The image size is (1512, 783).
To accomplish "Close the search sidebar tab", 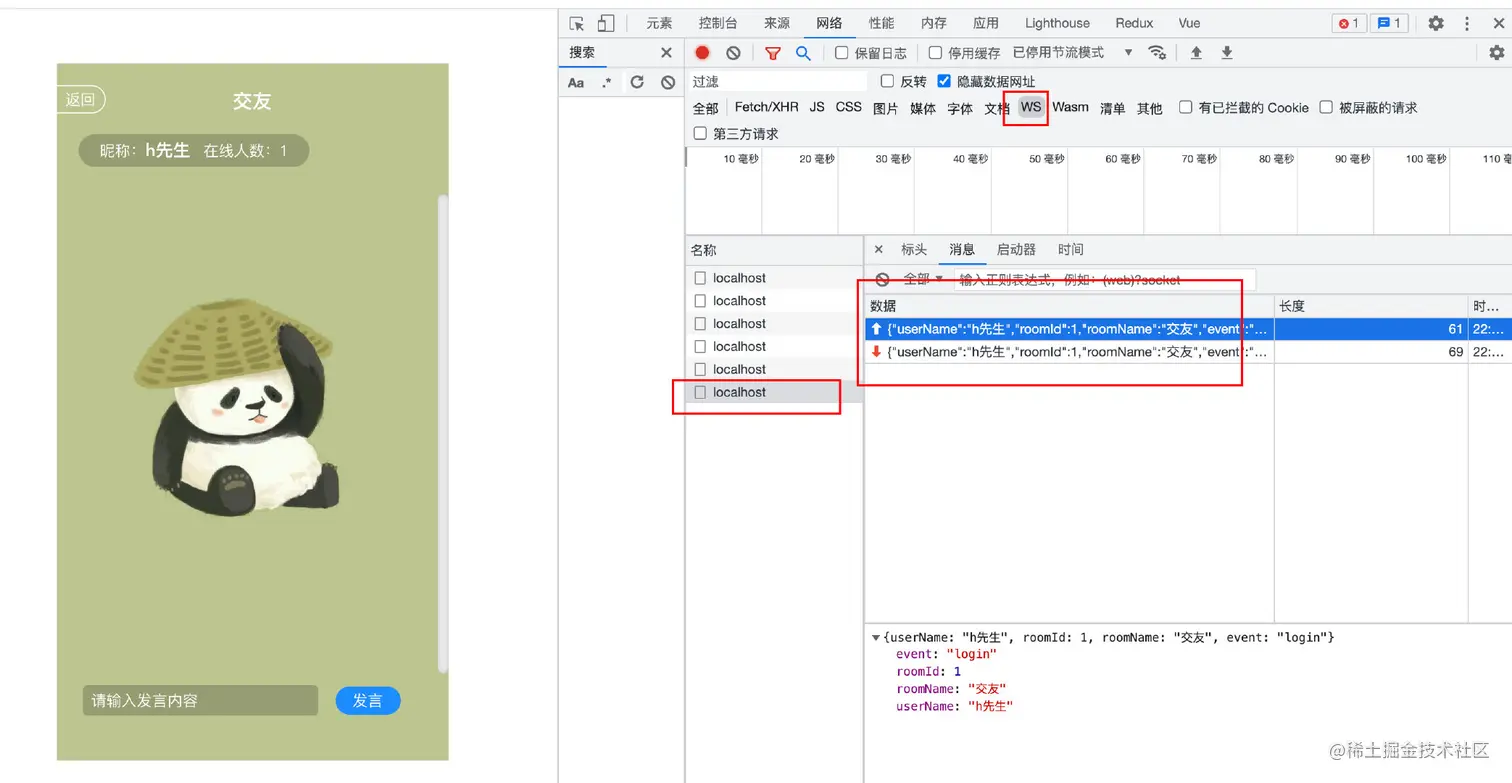I will coord(667,53).
